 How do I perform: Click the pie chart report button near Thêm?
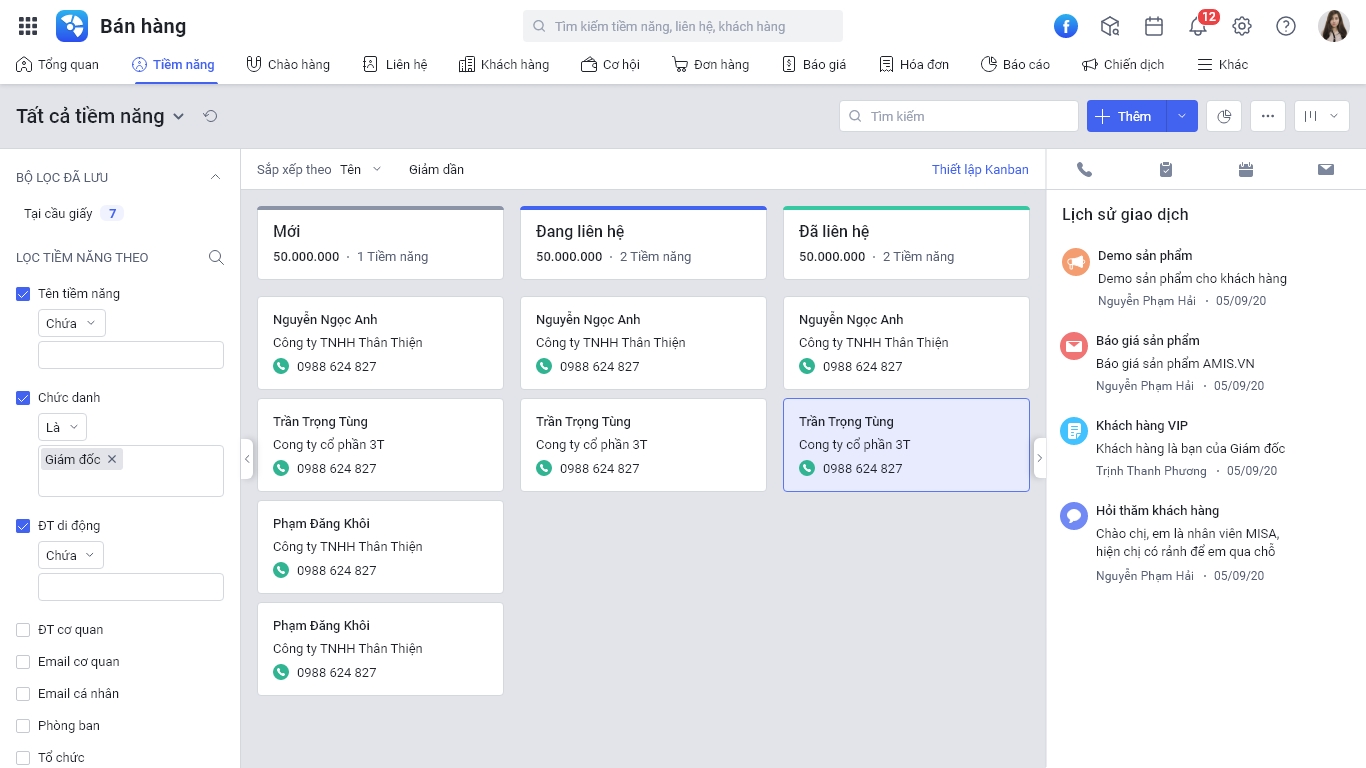(x=1224, y=116)
